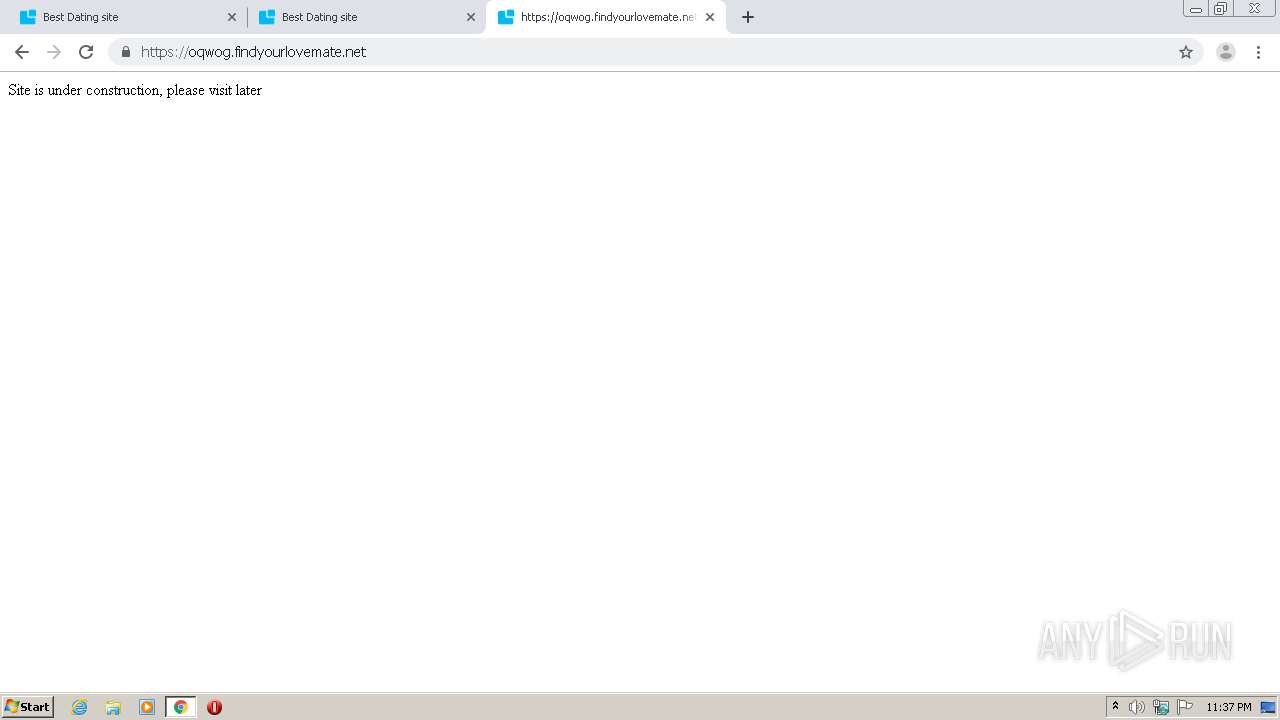Switch to the second Best Dating site tab

pos(364,17)
